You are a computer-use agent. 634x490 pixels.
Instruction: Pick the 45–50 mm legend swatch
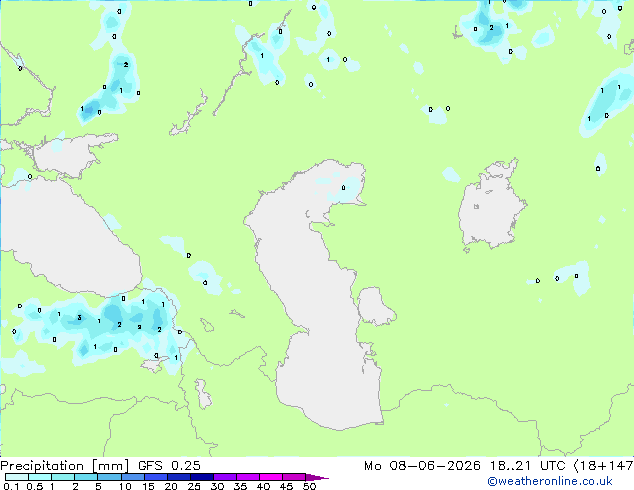coord(294,477)
